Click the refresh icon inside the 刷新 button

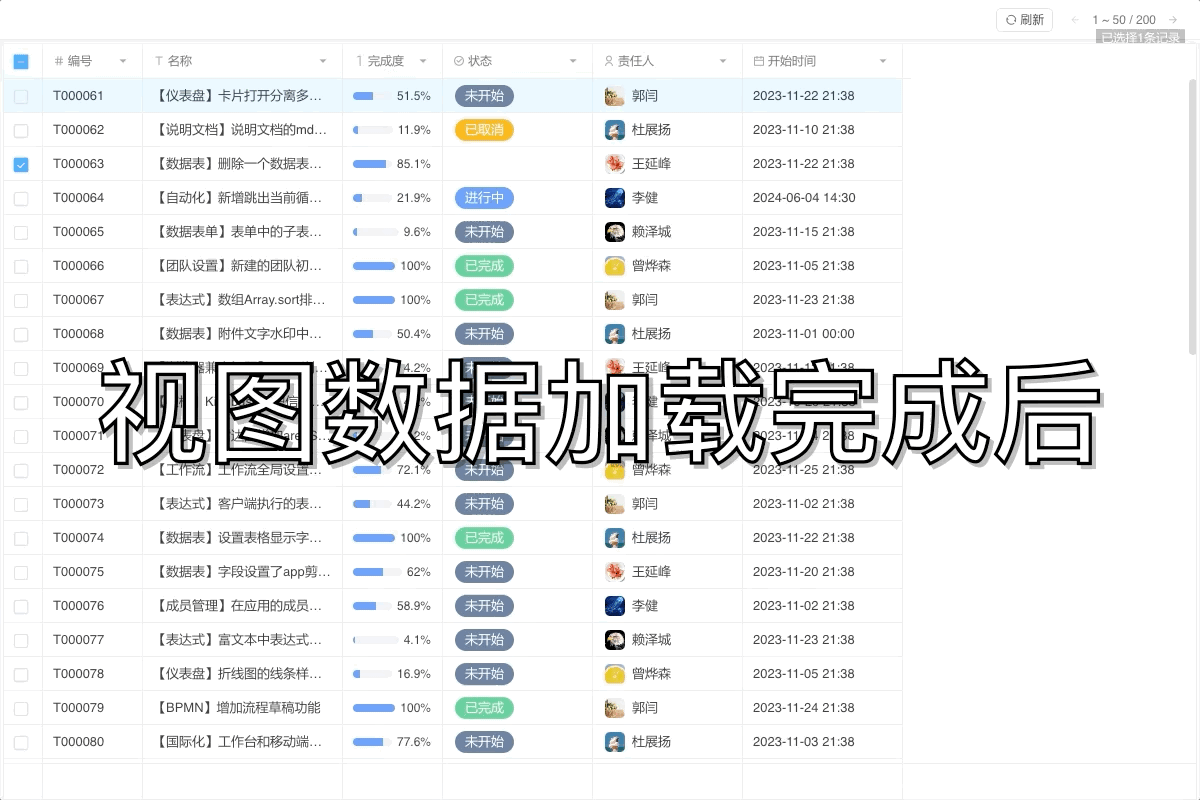tap(1014, 19)
